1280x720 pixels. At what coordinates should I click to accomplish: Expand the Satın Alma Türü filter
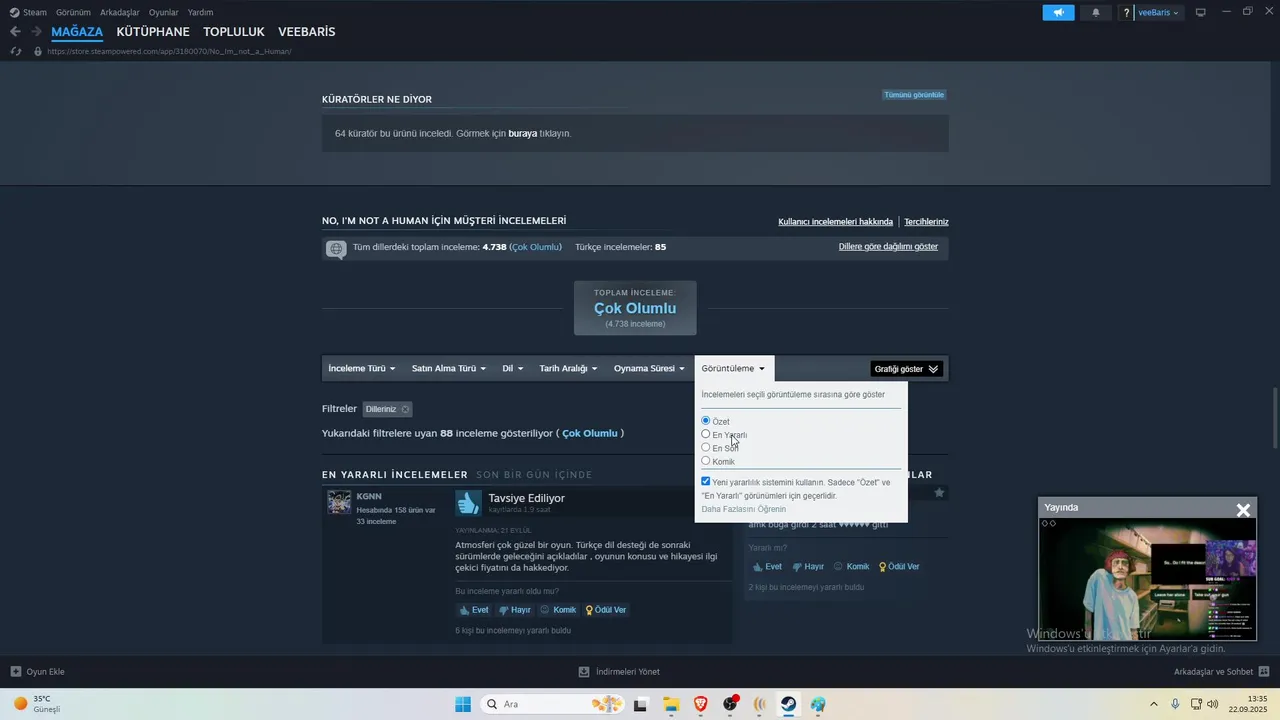point(449,368)
